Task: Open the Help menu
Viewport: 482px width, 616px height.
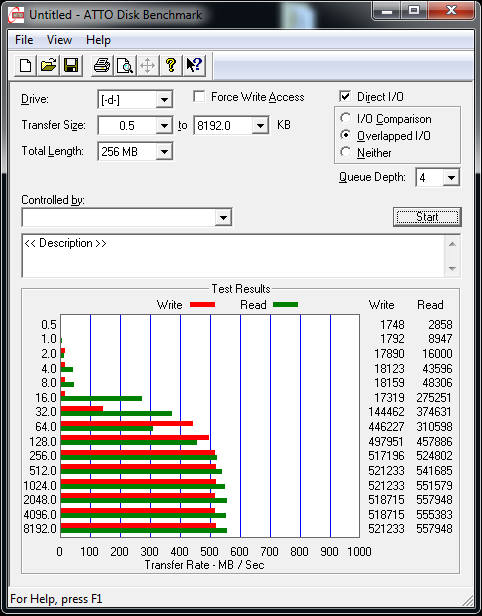Action: tap(98, 40)
